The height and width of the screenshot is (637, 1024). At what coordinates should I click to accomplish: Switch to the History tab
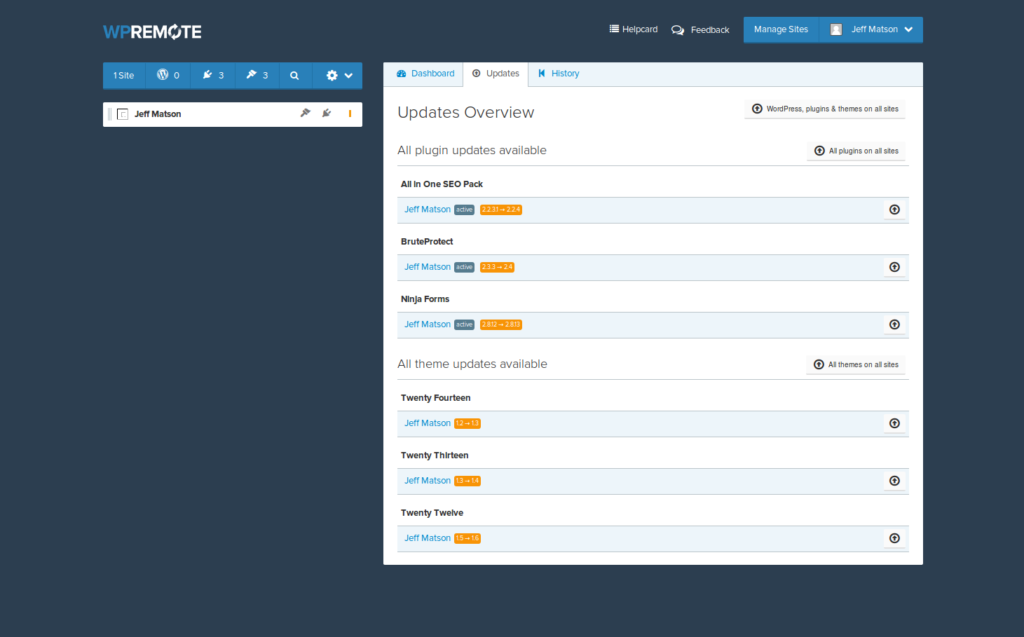(558, 73)
